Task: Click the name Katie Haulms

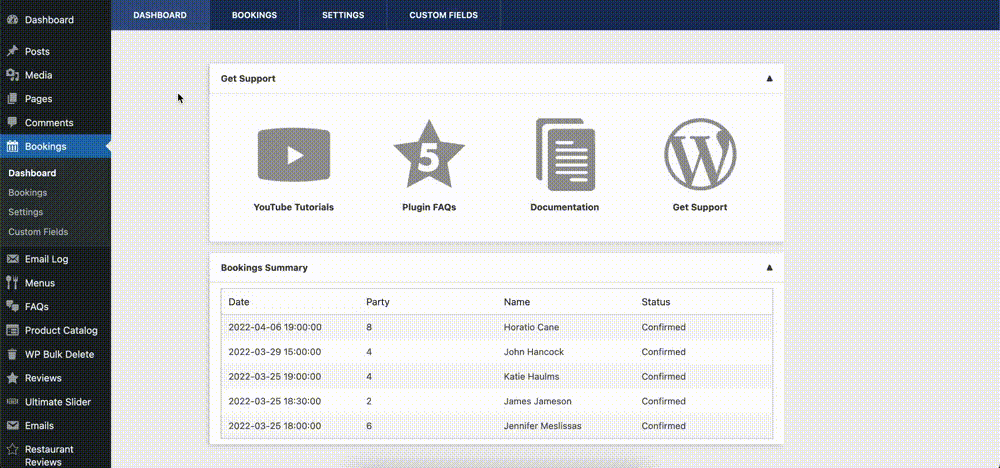Action: coord(531,376)
